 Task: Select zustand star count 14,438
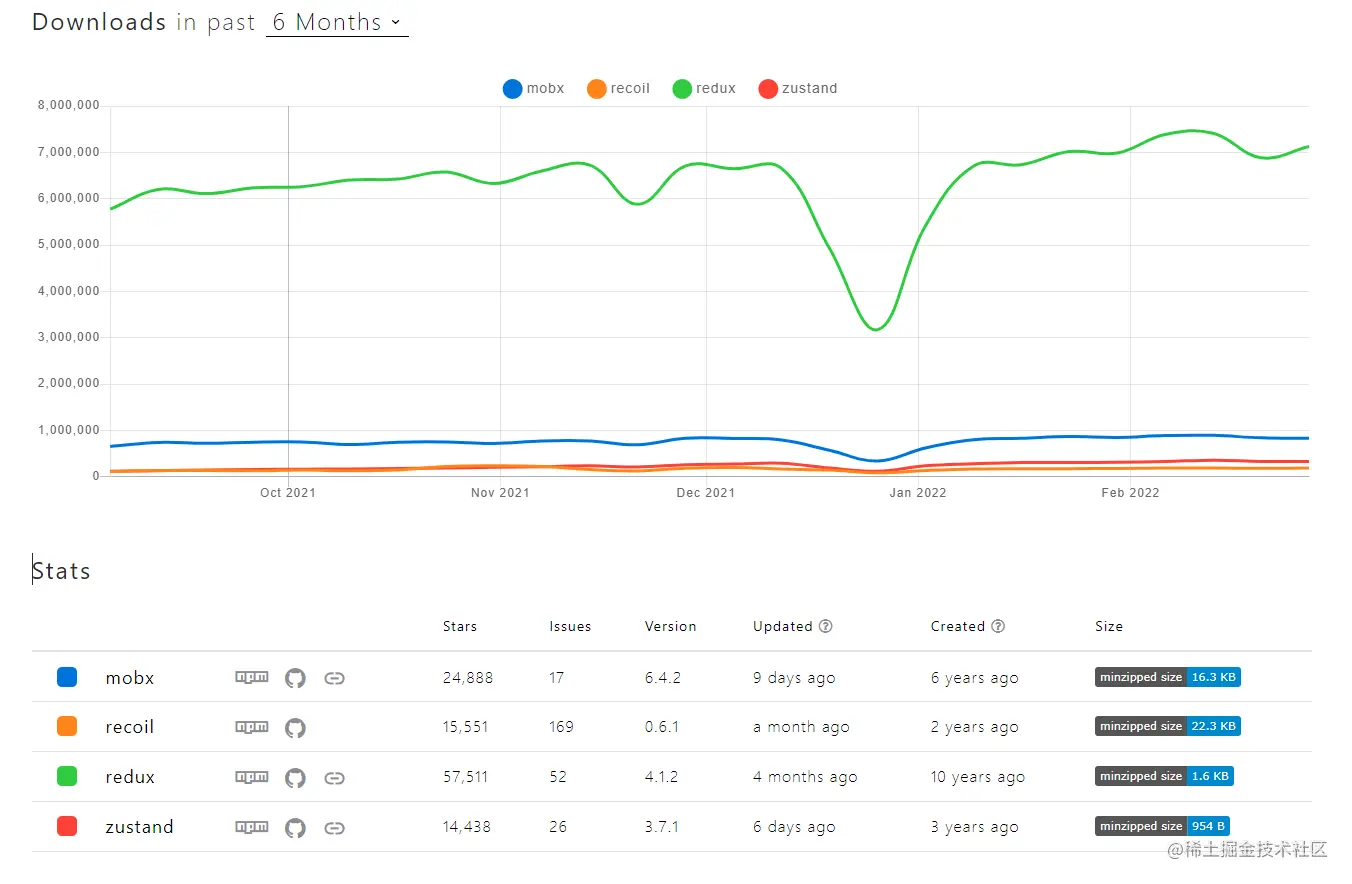point(467,828)
